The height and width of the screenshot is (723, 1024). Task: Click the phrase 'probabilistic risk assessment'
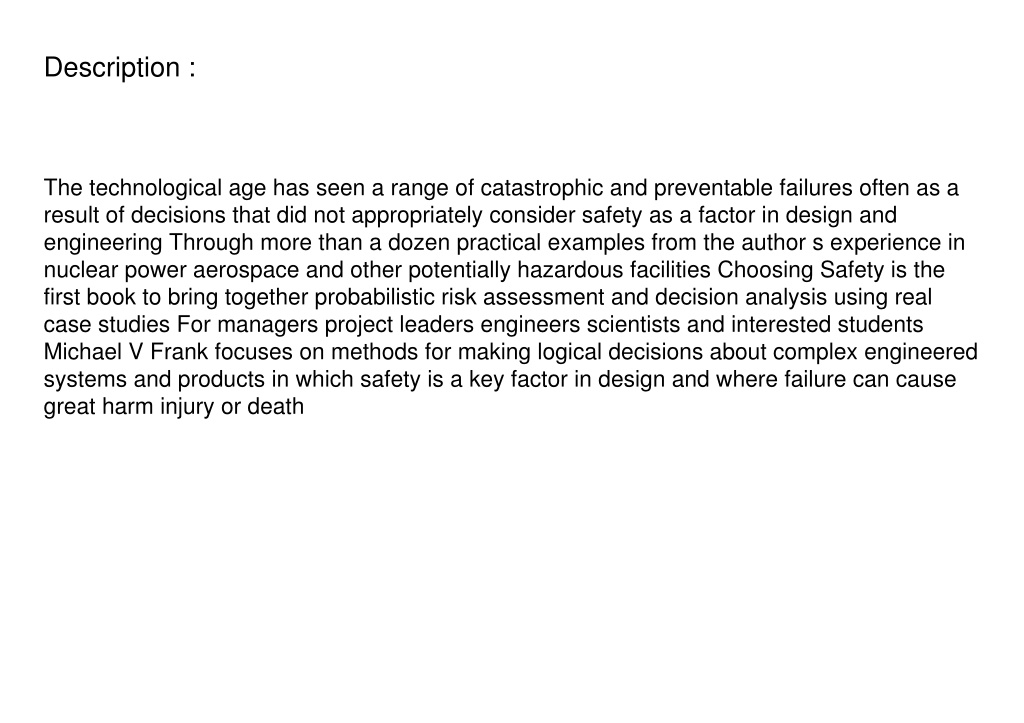point(459,297)
